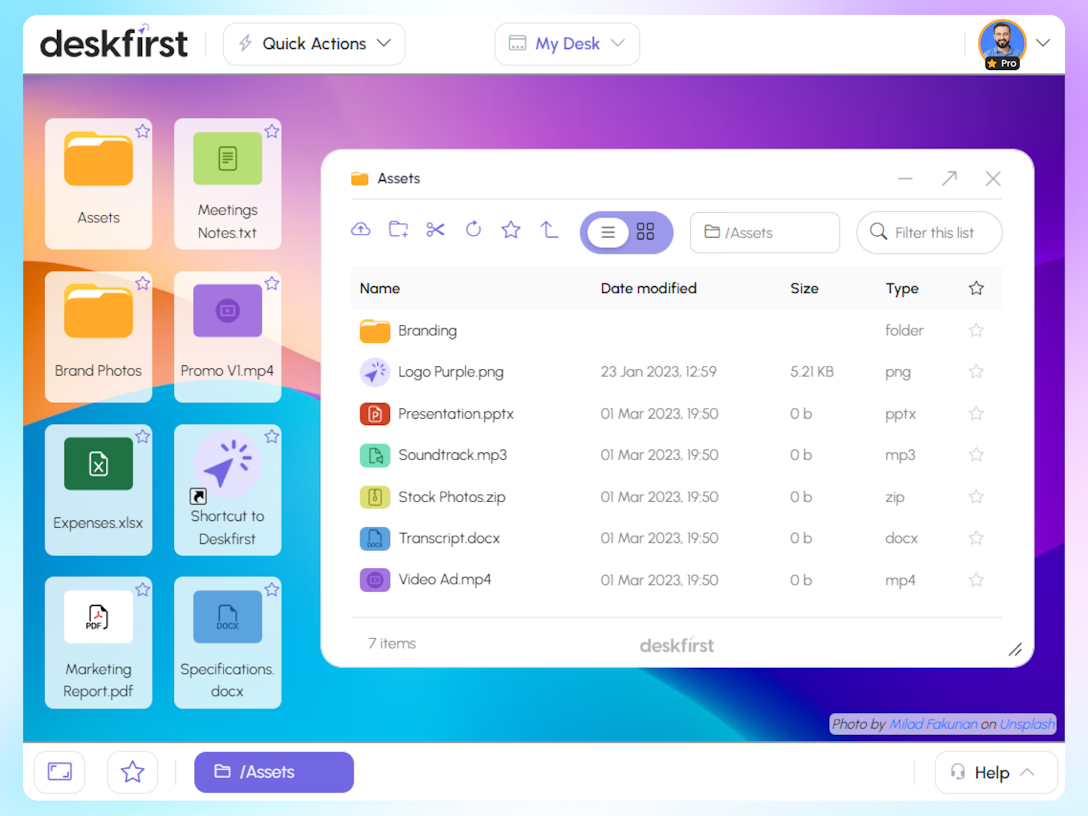The image size is (1088, 816).
Task: Click the fullscreen icon in bottom bar
Action: pos(60,772)
